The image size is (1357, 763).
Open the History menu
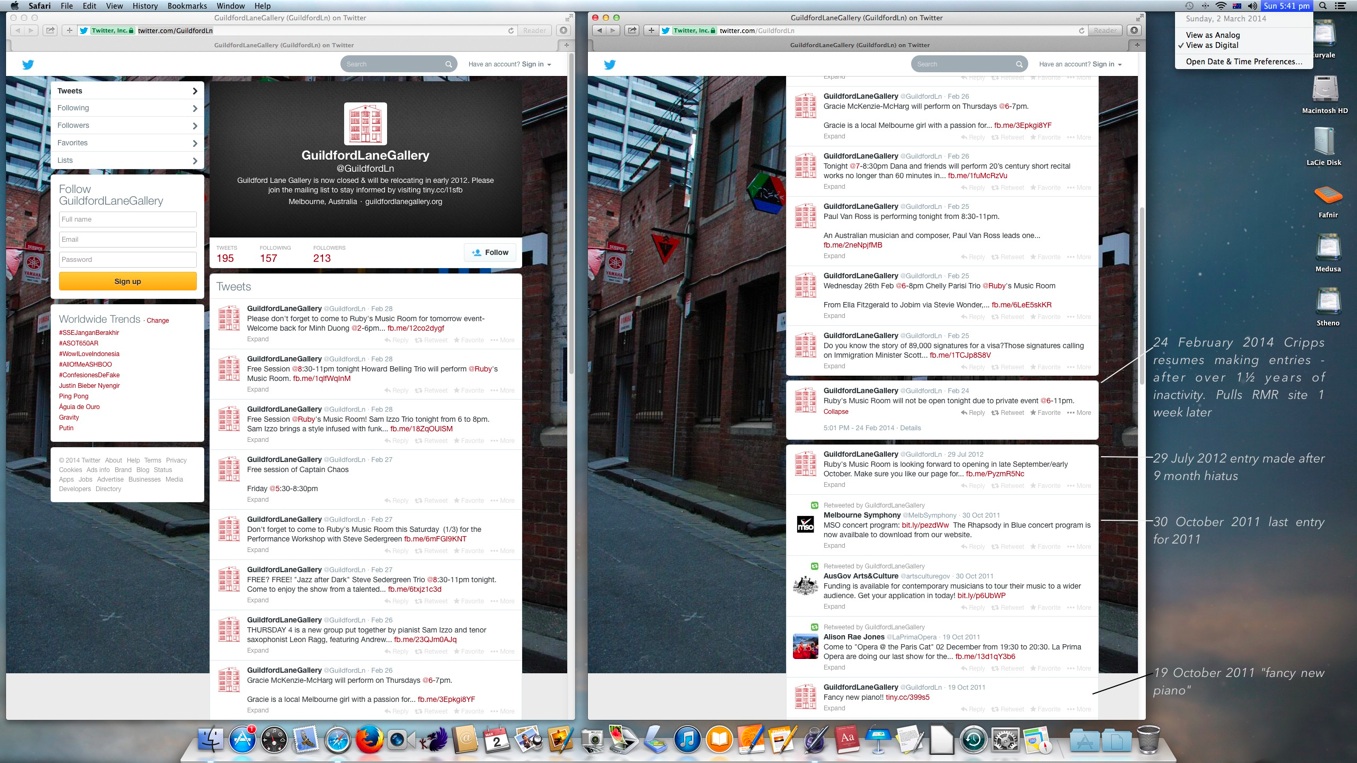[145, 6]
